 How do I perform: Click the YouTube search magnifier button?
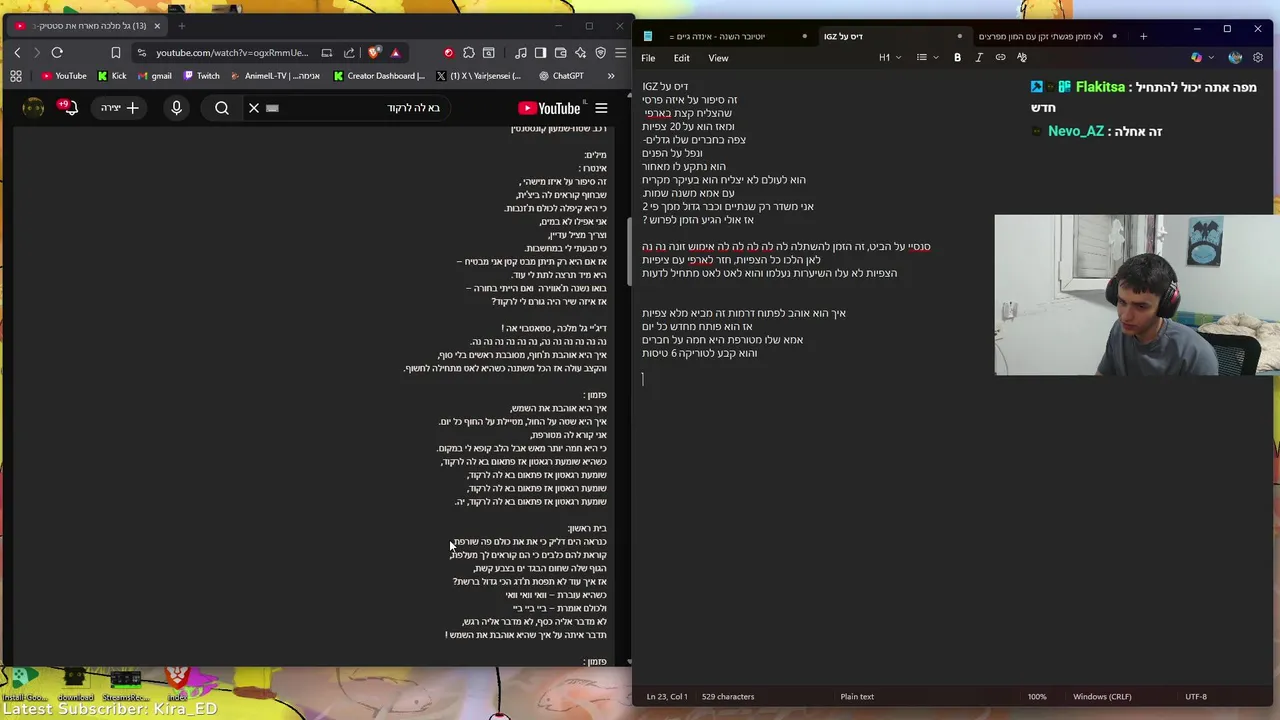(x=222, y=108)
